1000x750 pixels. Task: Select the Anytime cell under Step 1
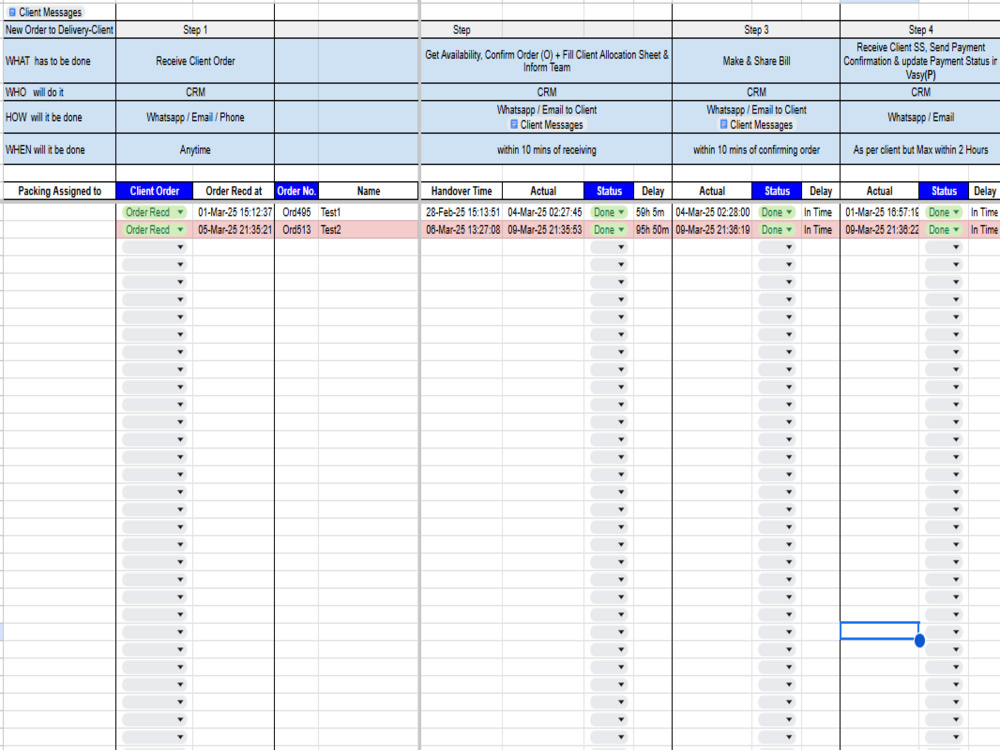195,150
